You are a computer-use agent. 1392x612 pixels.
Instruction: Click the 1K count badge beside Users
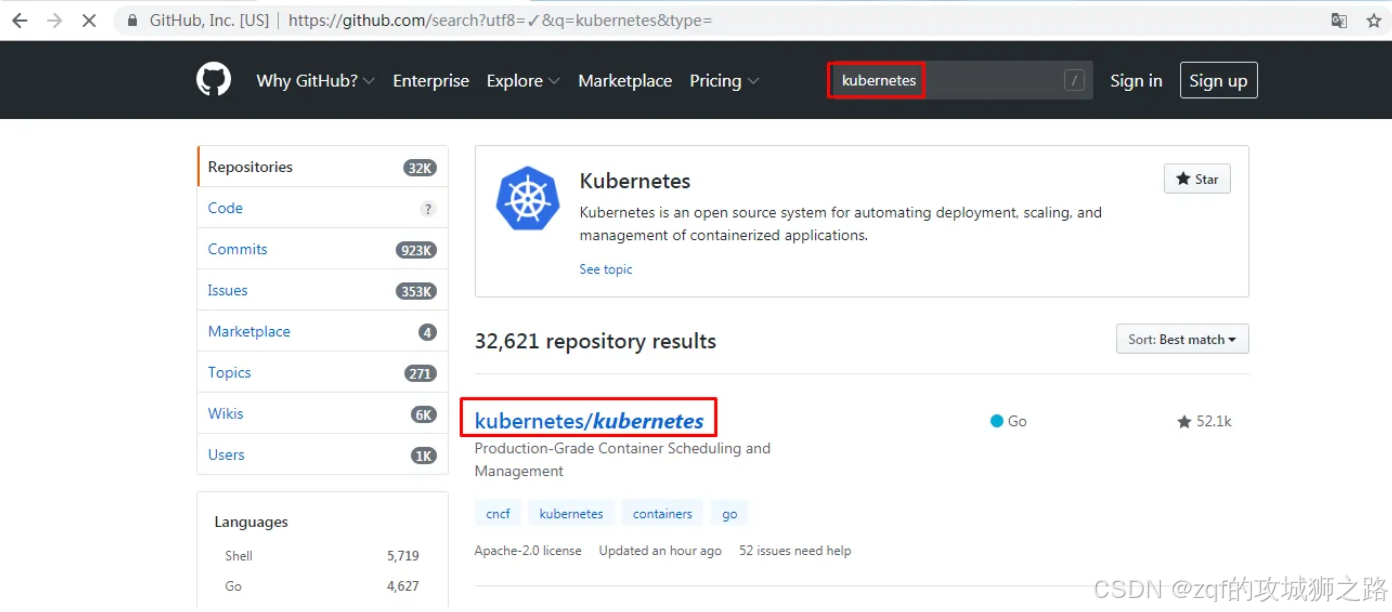[x=424, y=455]
